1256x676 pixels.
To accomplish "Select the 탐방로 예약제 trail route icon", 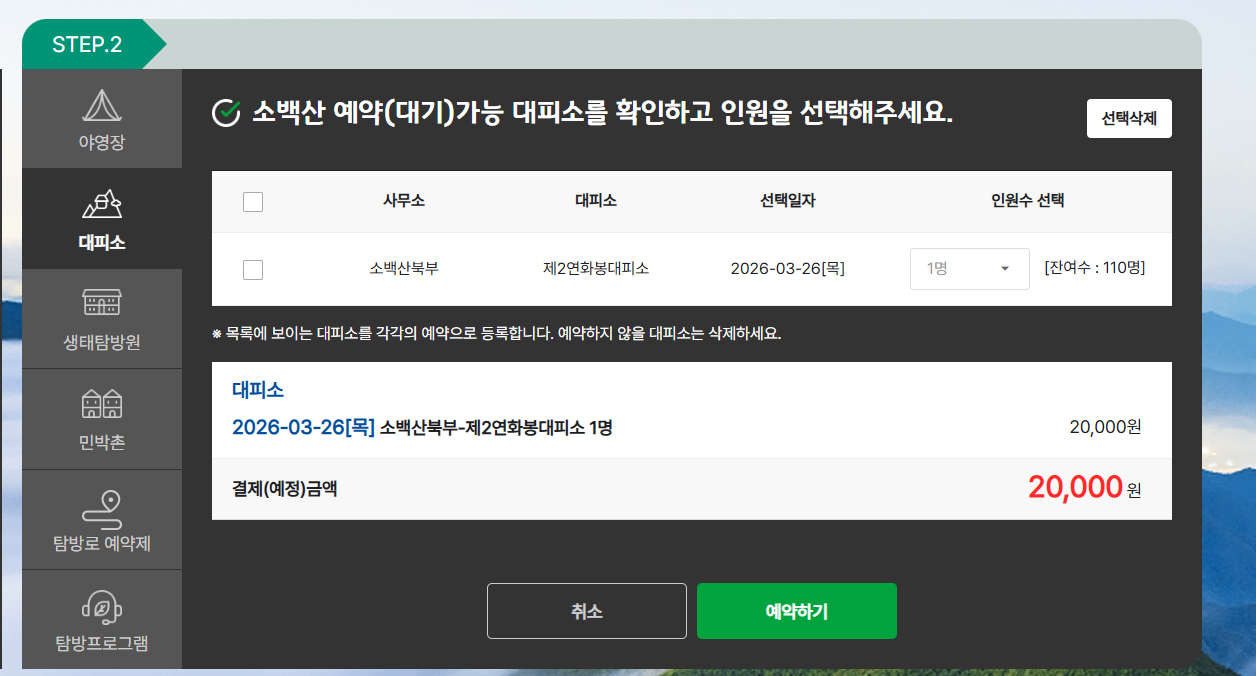I will [x=101, y=509].
